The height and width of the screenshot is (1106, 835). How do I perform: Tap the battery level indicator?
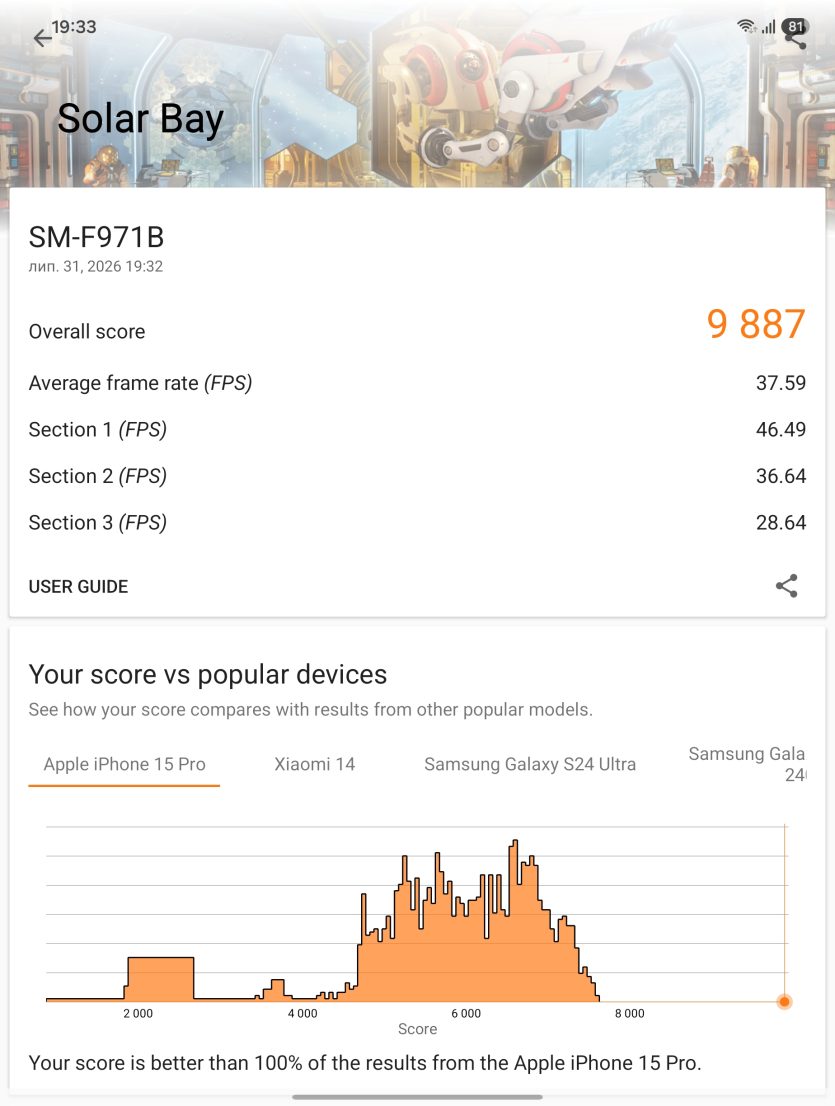(796, 26)
